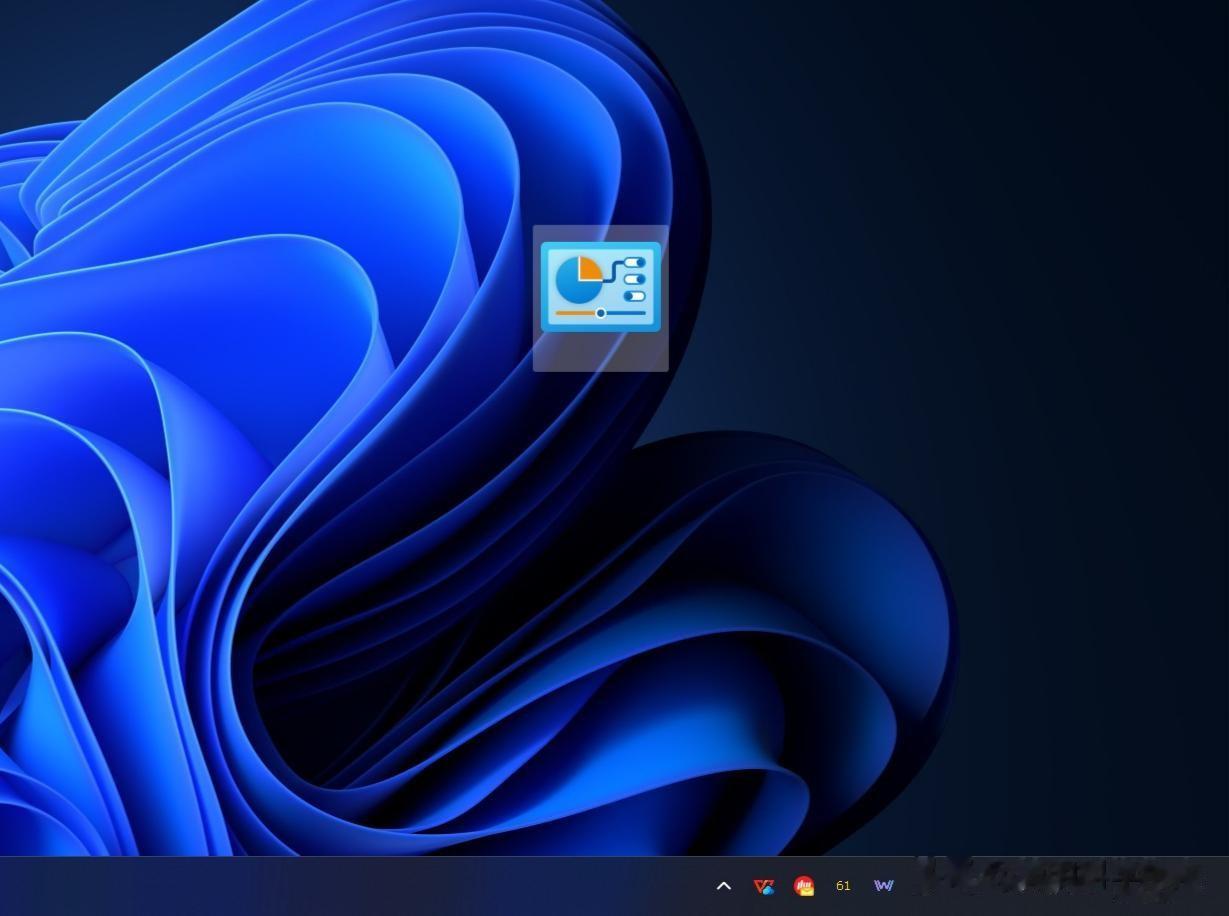The image size is (1229, 916).
Task: Click the middle toggle drawn in Control Panel icon
Action: (x=635, y=280)
